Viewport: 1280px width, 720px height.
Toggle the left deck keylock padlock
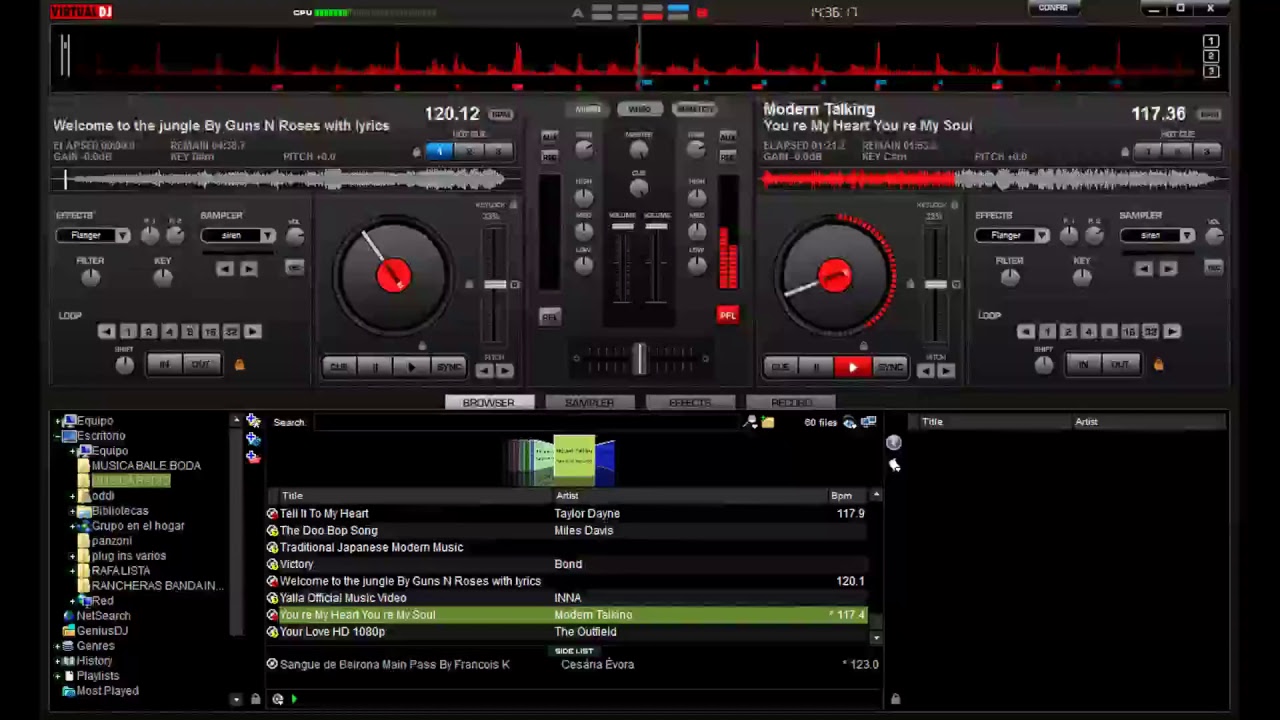tap(513, 204)
